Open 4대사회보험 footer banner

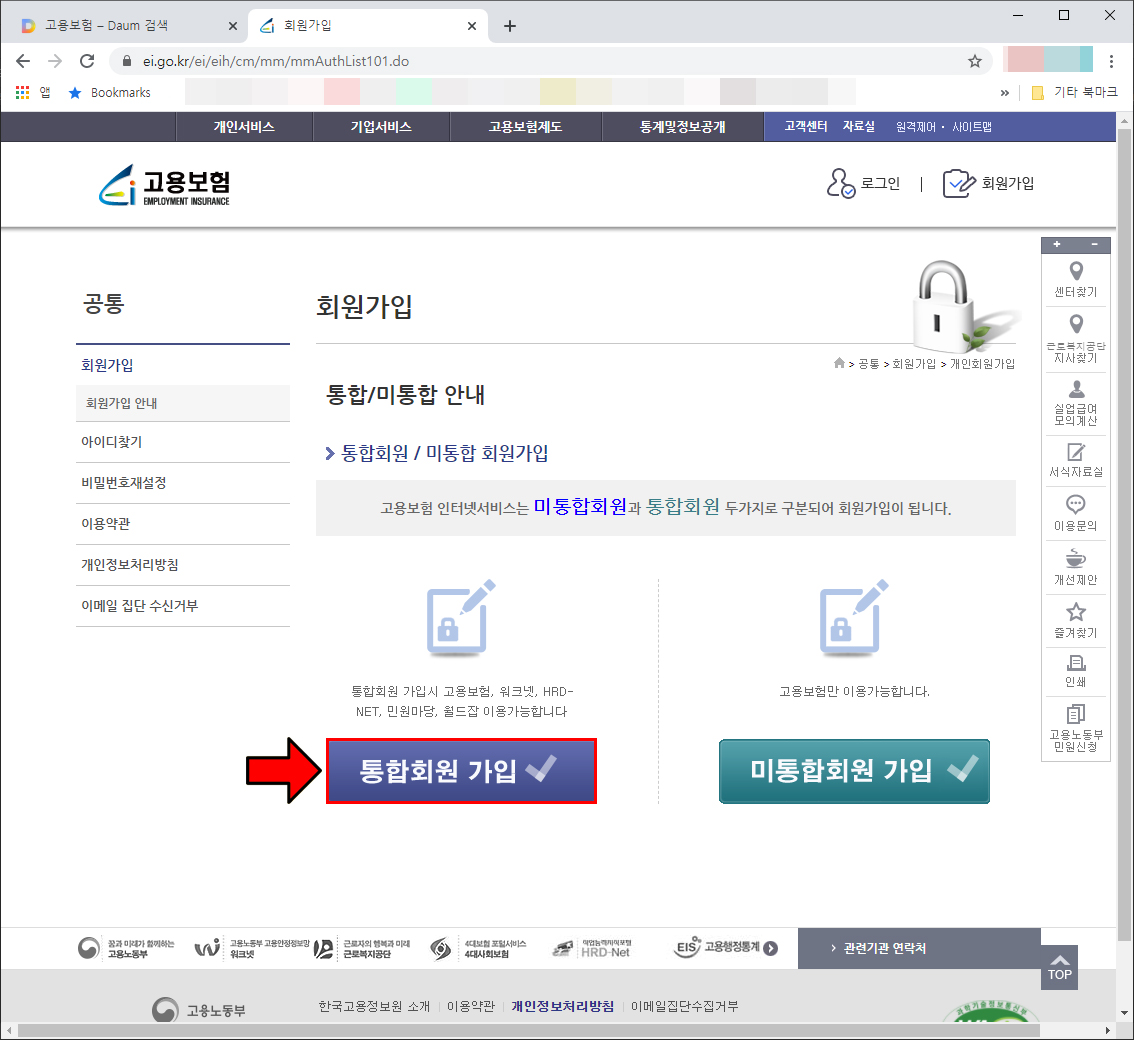pyautogui.click(x=477, y=948)
